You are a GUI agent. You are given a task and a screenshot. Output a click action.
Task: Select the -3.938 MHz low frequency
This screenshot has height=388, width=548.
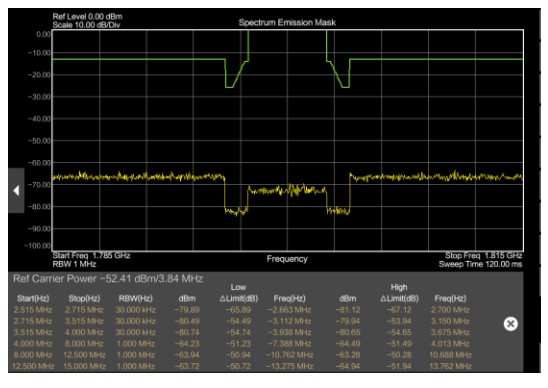tap(289, 332)
